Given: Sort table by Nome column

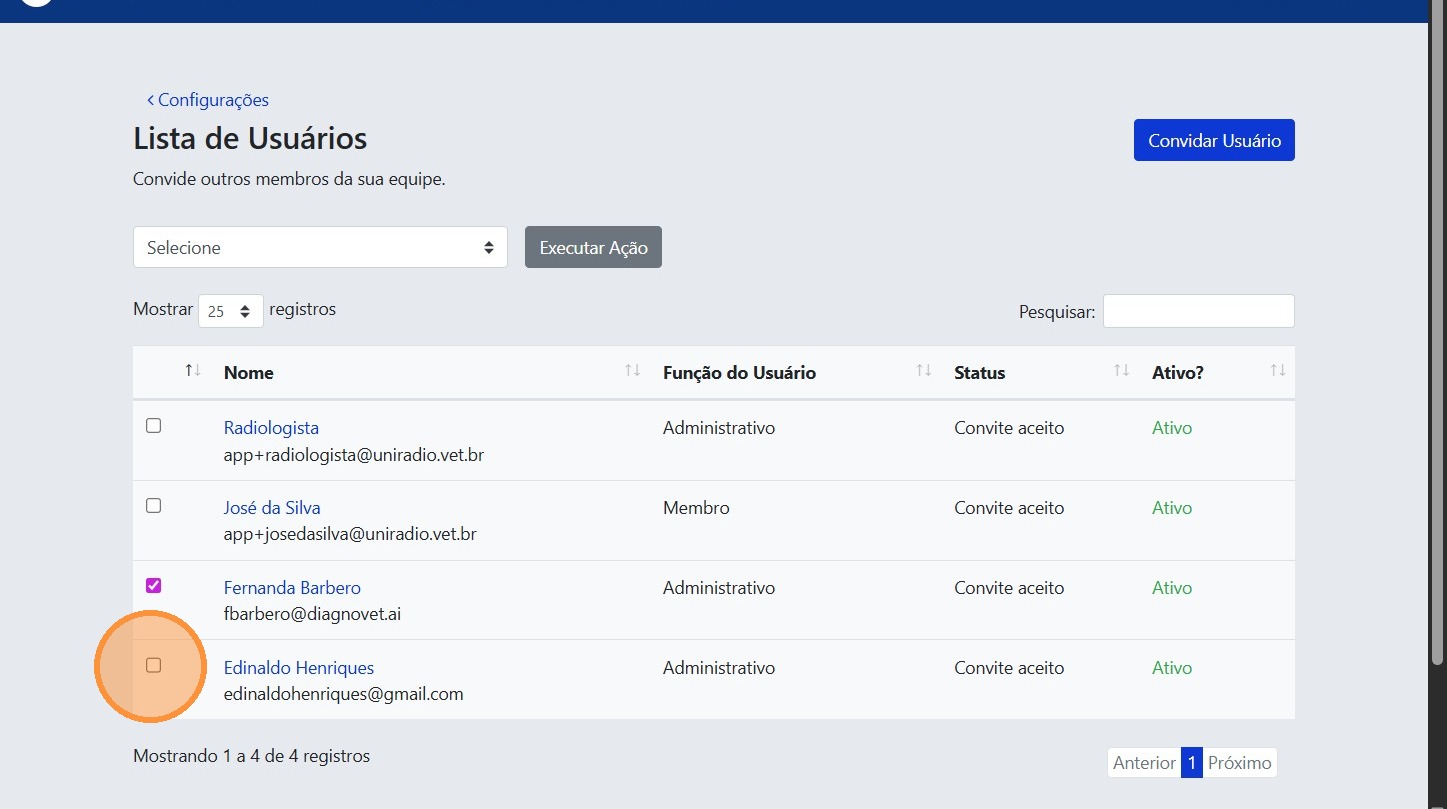Looking at the screenshot, I should click(x=632, y=370).
